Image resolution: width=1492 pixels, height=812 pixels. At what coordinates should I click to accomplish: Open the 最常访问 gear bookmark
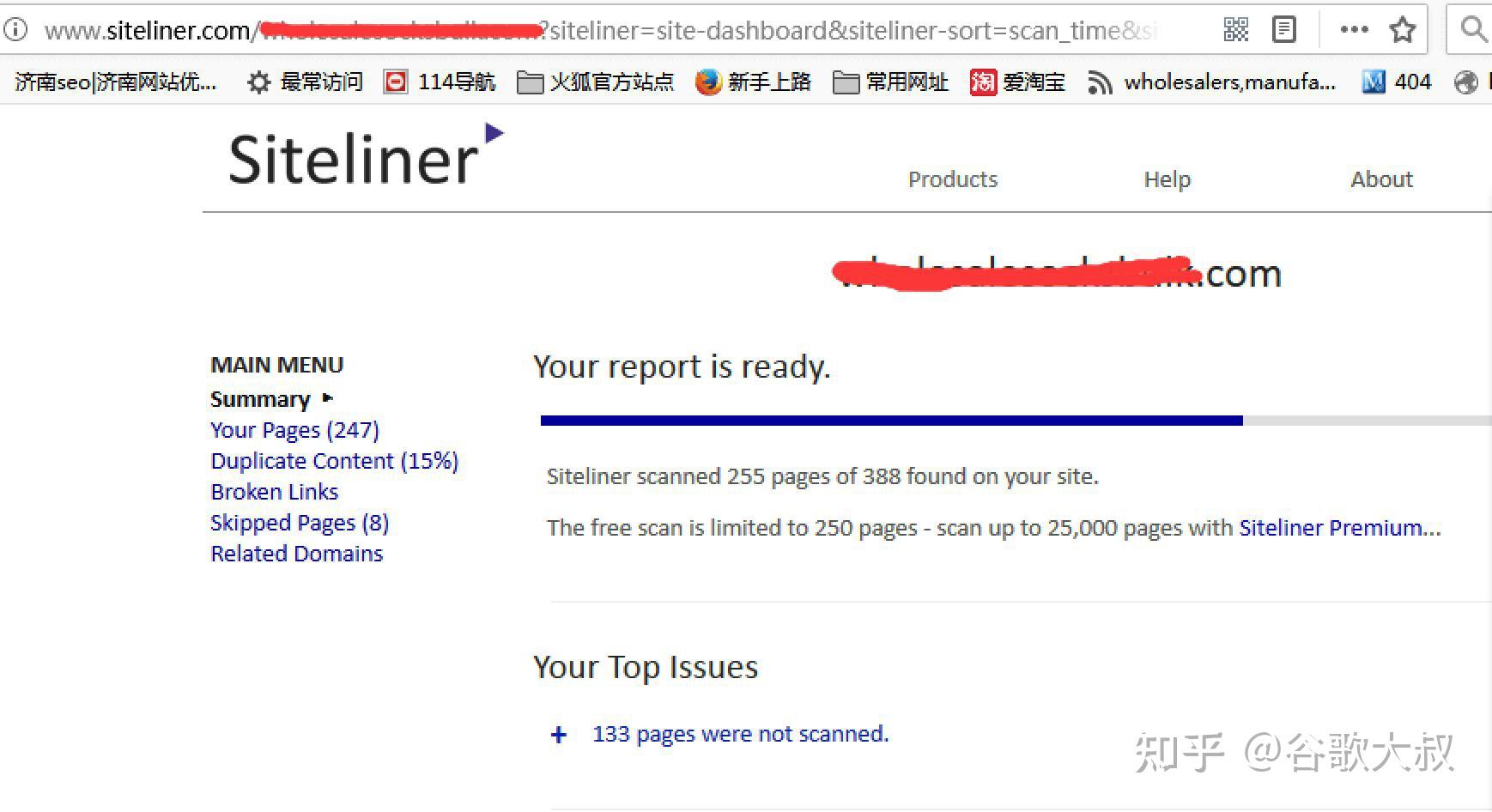tap(305, 82)
